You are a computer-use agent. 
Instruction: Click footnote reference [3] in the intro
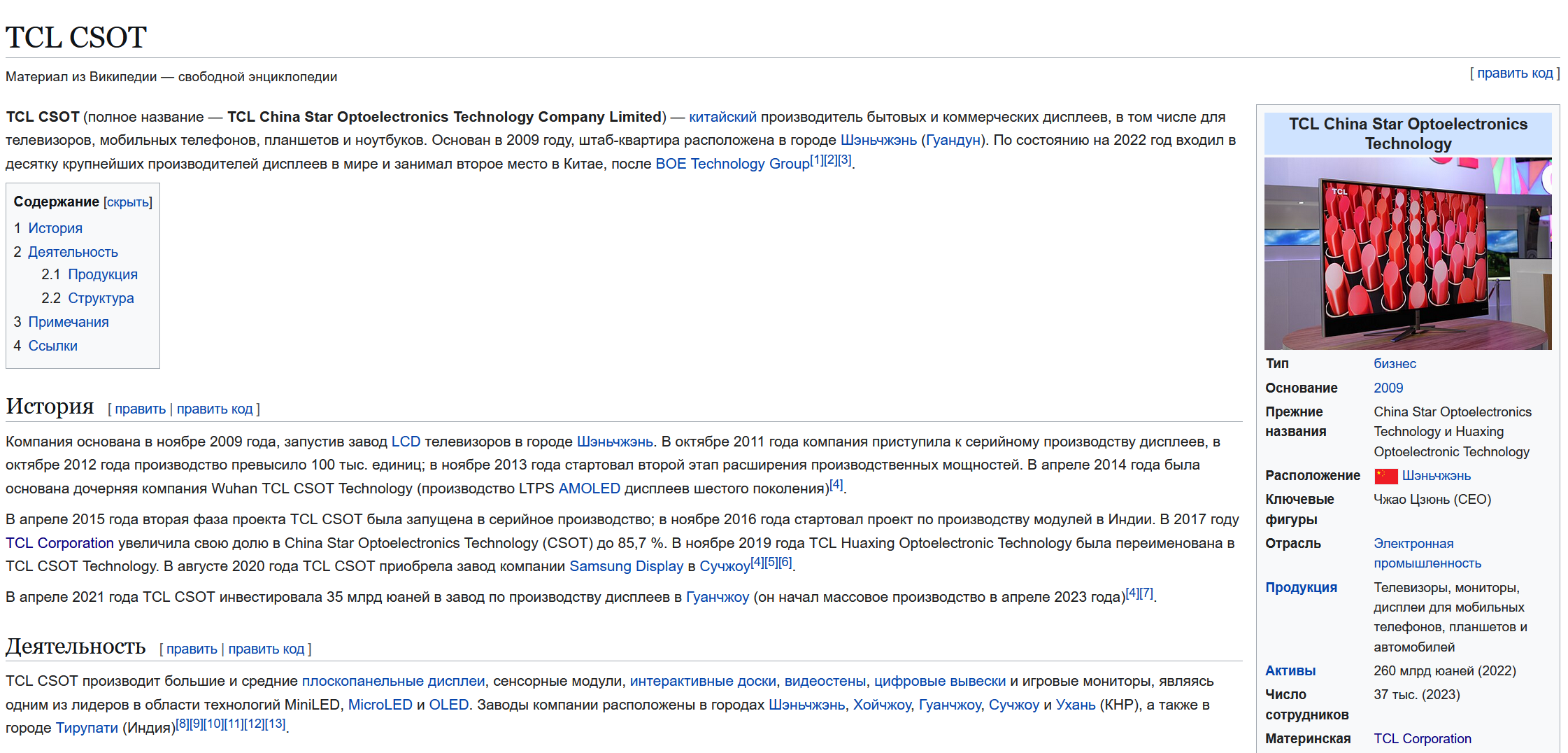844,160
